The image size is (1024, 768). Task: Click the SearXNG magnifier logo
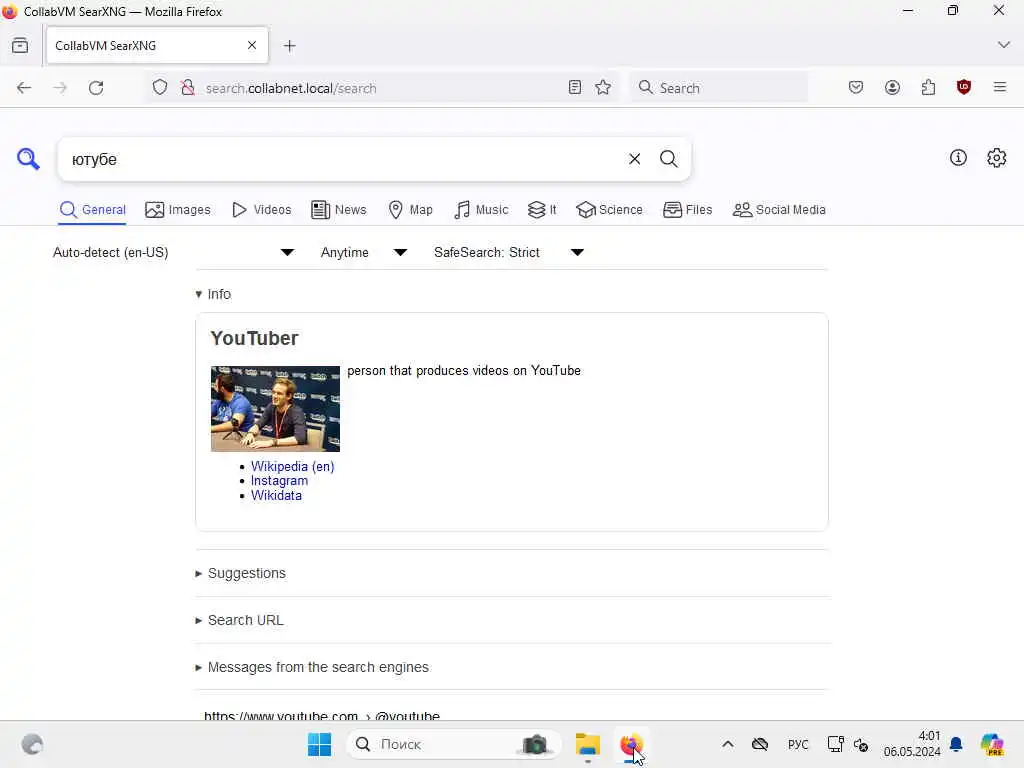(28, 159)
